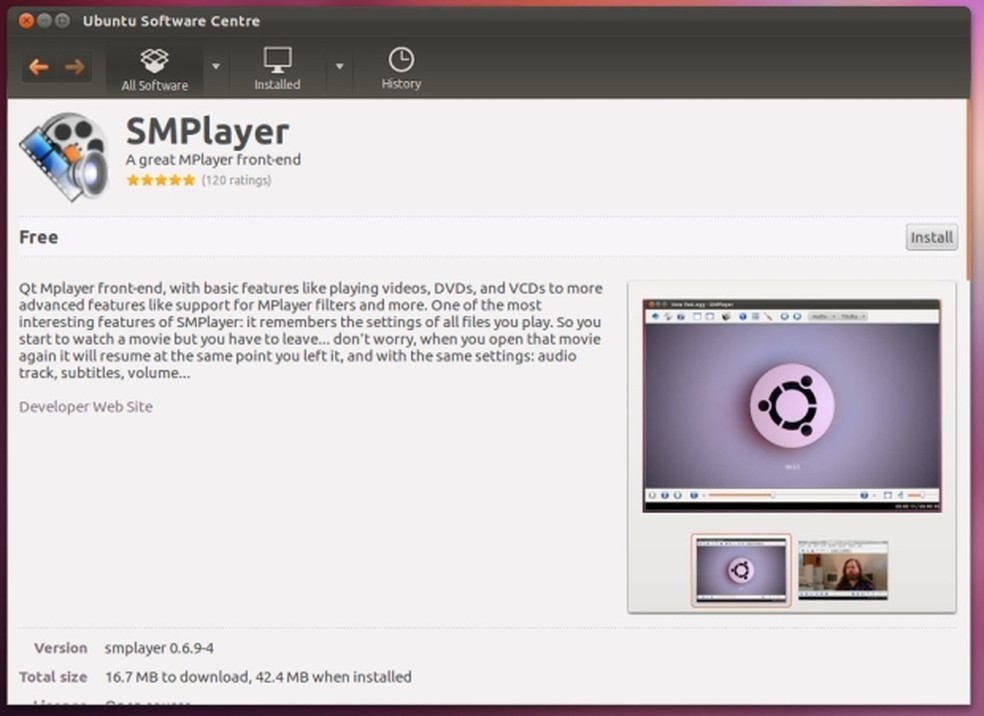Install SMPlayer with the Install button
Screen dimensions: 984x716
(931, 237)
